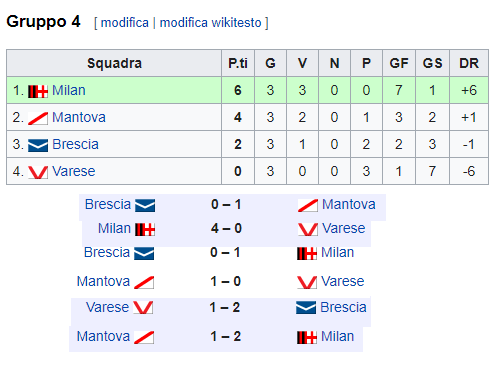Open Milan team link in standings table
This screenshot has height=374, width=499.
[69, 90]
